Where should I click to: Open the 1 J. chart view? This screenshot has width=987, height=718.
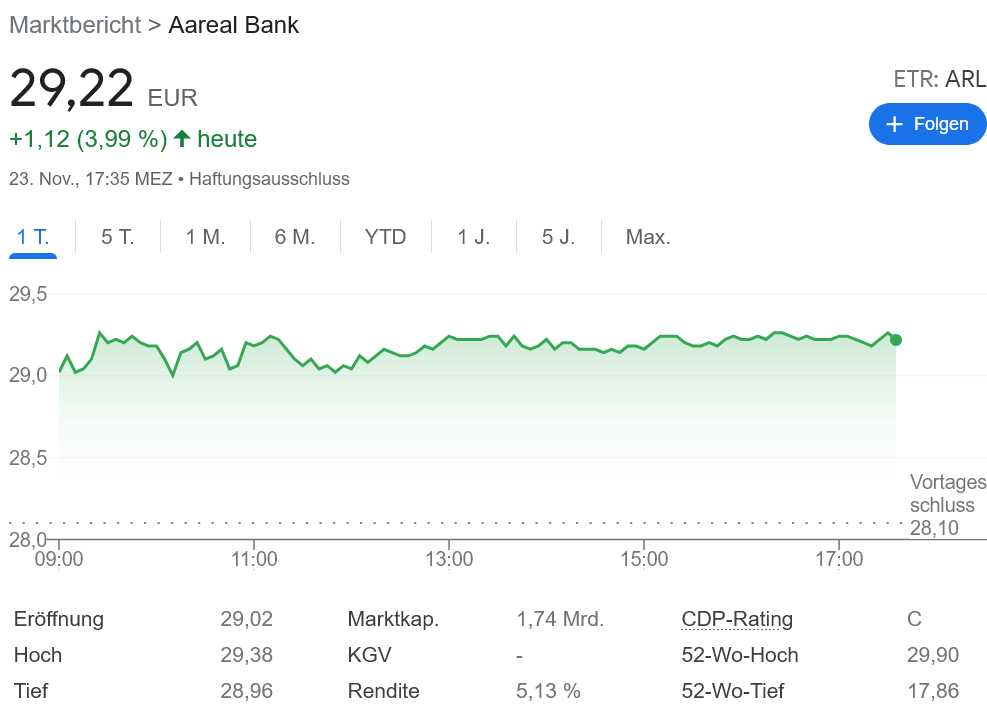(x=472, y=237)
